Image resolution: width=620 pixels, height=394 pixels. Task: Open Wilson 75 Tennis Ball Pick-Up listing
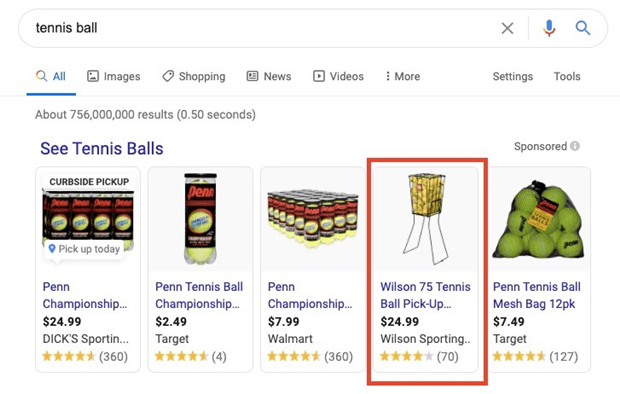(x=425, y=295)
